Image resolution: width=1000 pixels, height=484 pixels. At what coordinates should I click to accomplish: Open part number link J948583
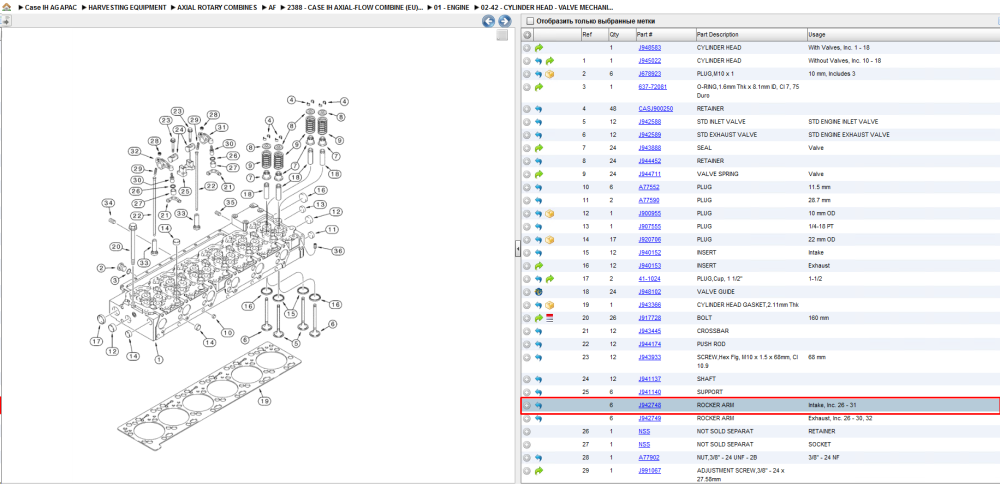click(649, 48)
